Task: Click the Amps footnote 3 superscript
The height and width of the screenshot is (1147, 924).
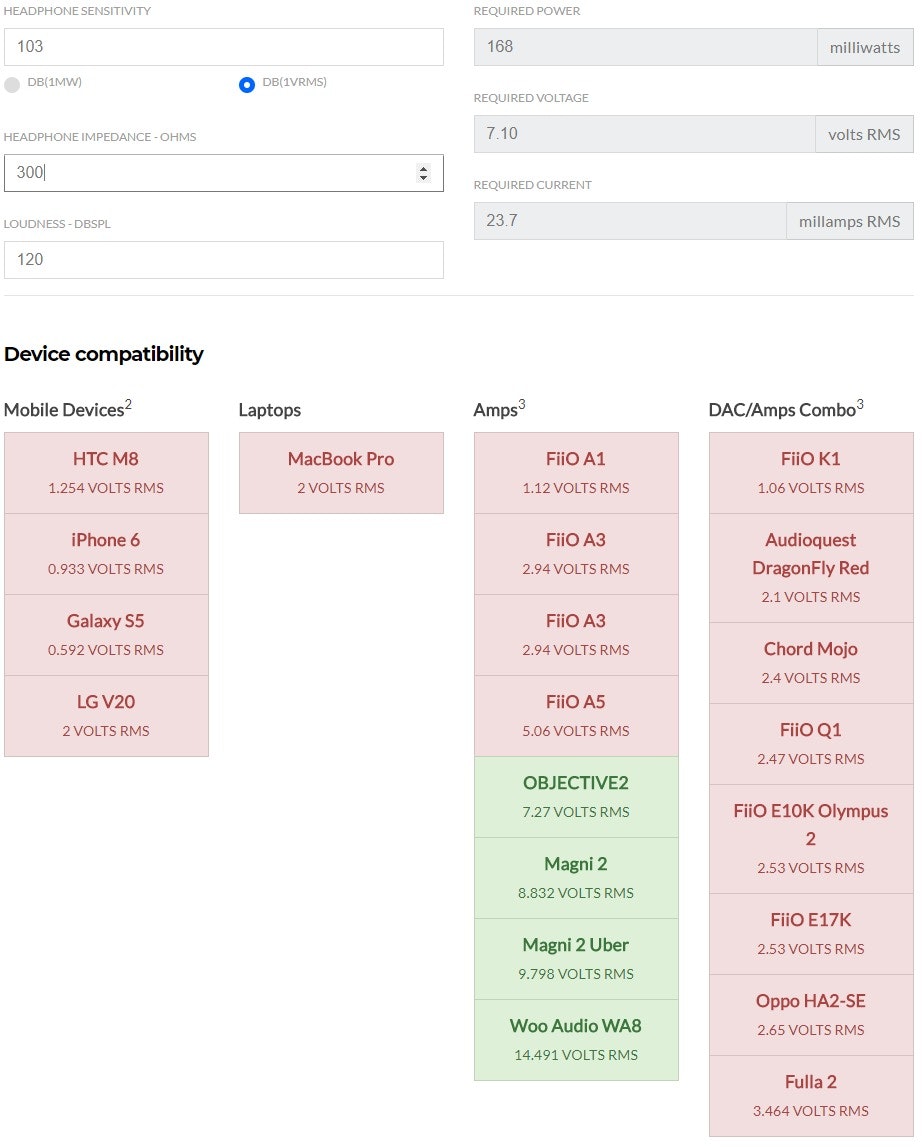Action: click(x=522, y=404)
